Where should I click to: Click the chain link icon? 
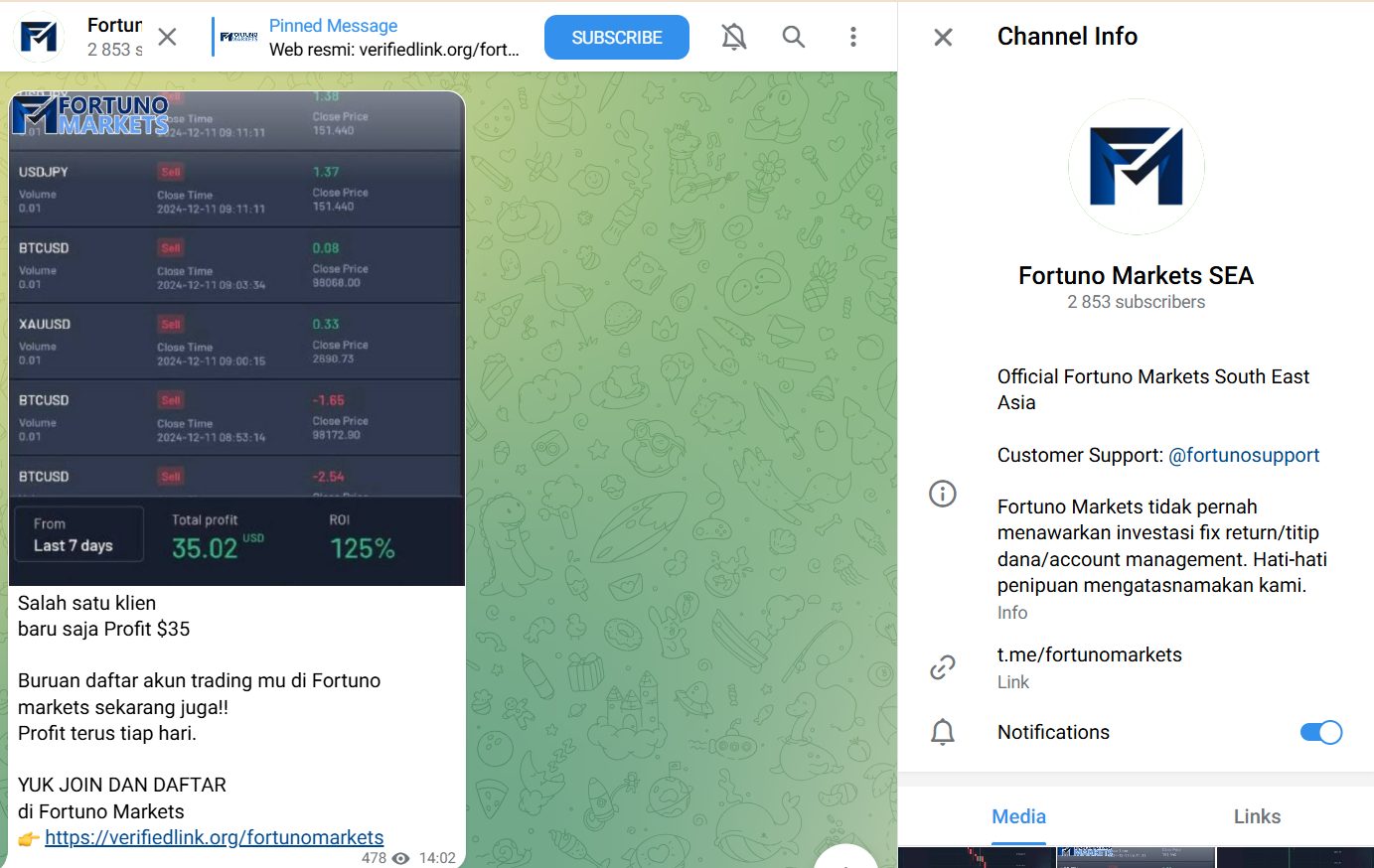(x=943, y=667)
